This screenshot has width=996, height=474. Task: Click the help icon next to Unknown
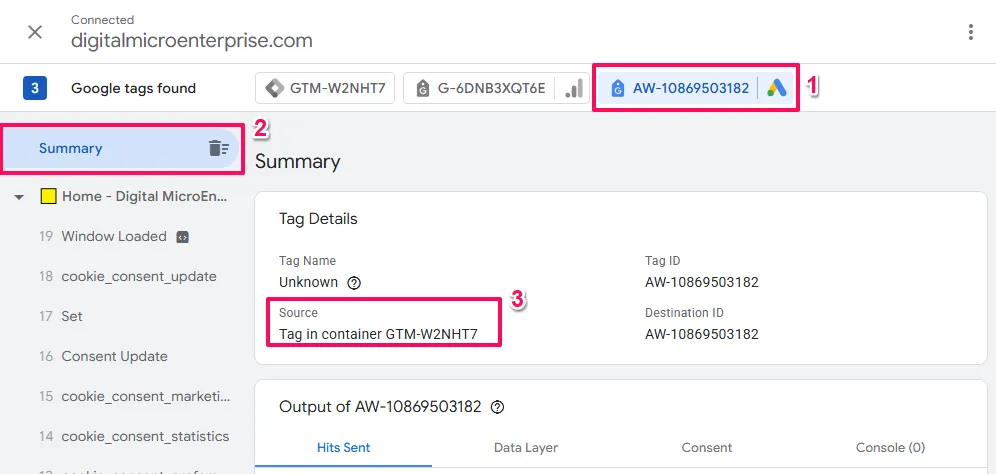tap(354, 283)
